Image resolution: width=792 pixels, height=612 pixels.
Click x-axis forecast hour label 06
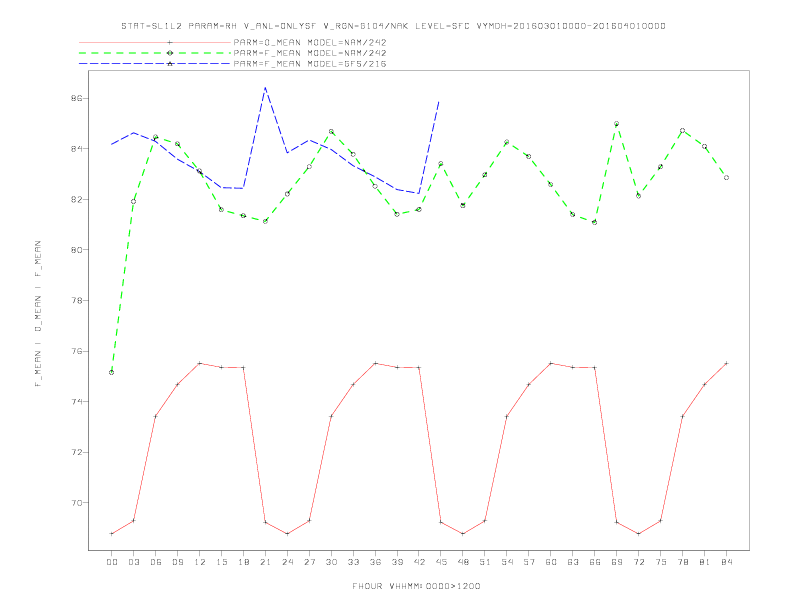coord(156,562)
